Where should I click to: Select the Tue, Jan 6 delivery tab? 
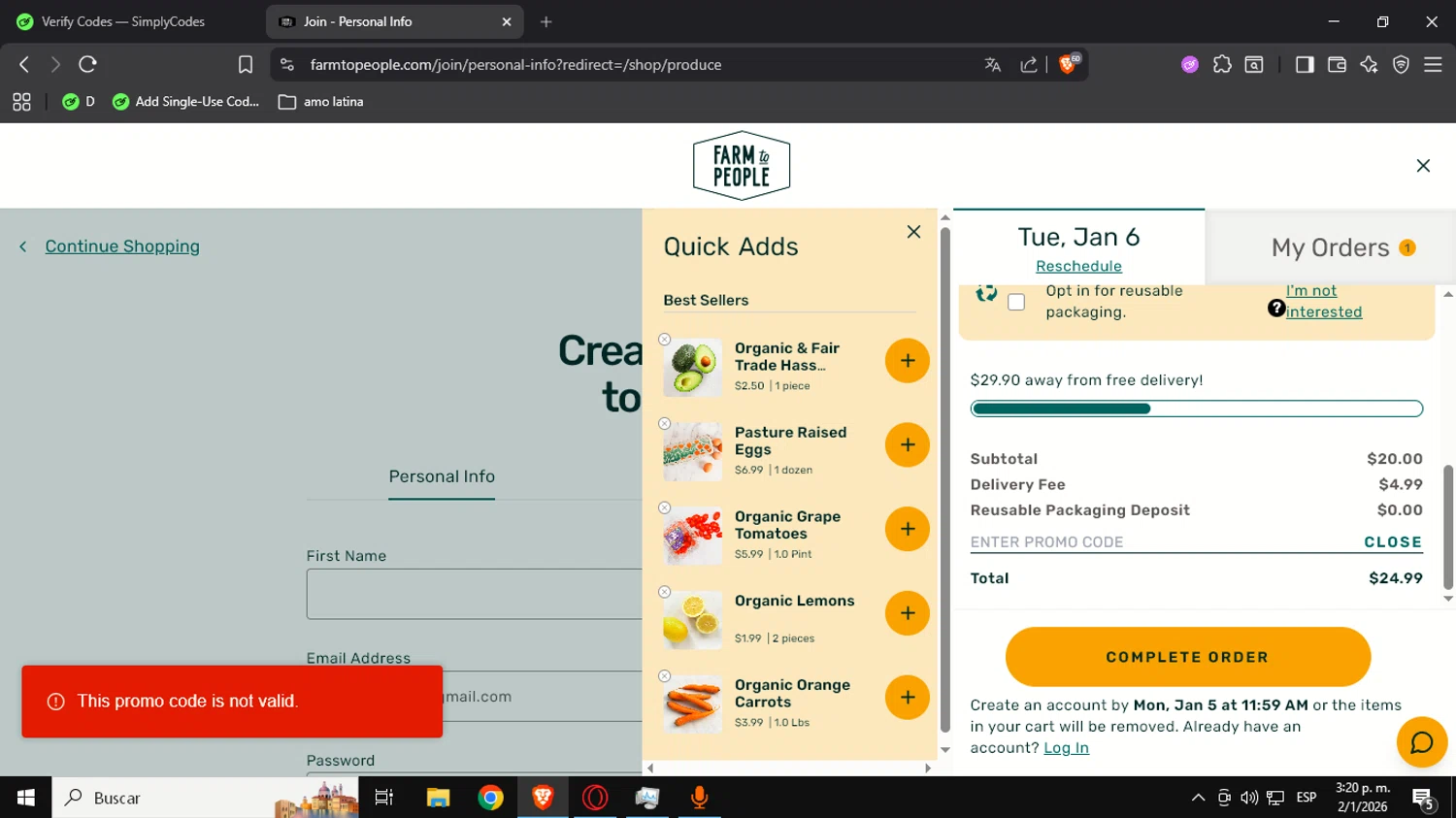point(1078,246)
